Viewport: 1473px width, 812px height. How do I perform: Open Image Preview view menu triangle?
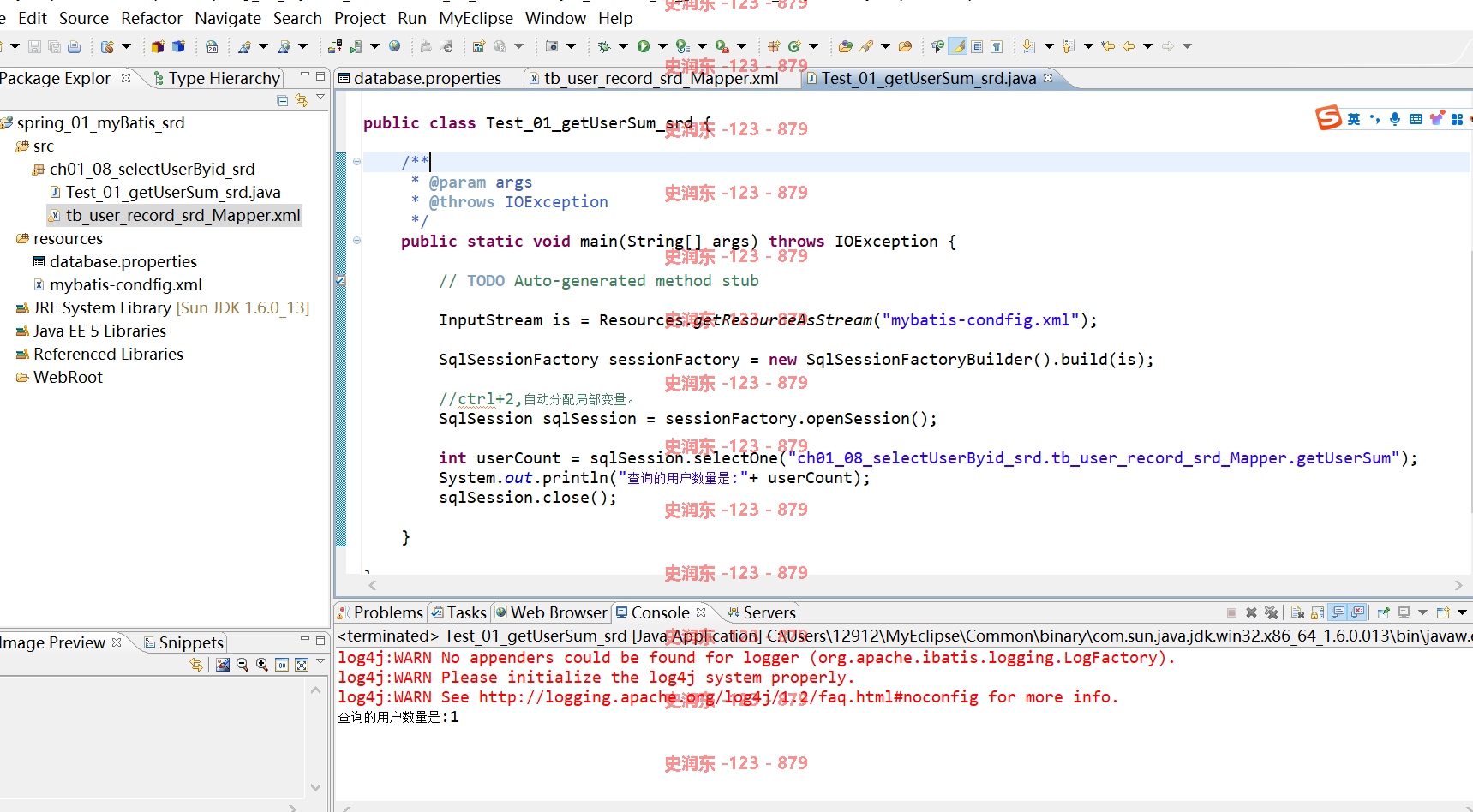(x=320, y=661)
